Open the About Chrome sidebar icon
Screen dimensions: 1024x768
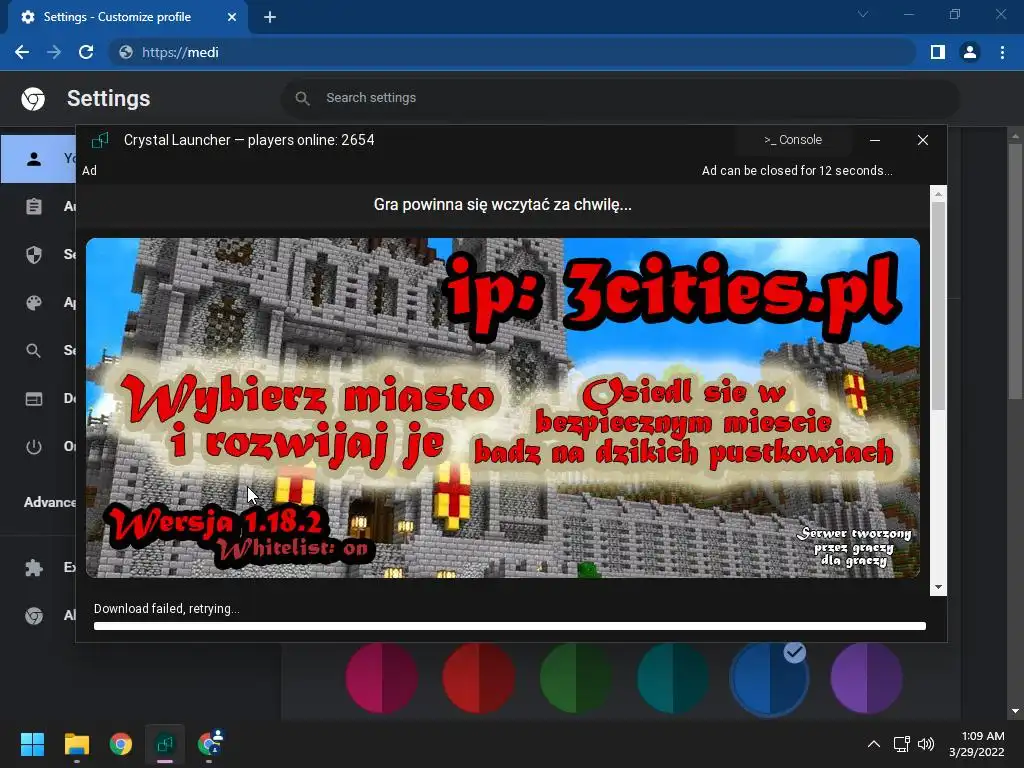coord(34,615)
